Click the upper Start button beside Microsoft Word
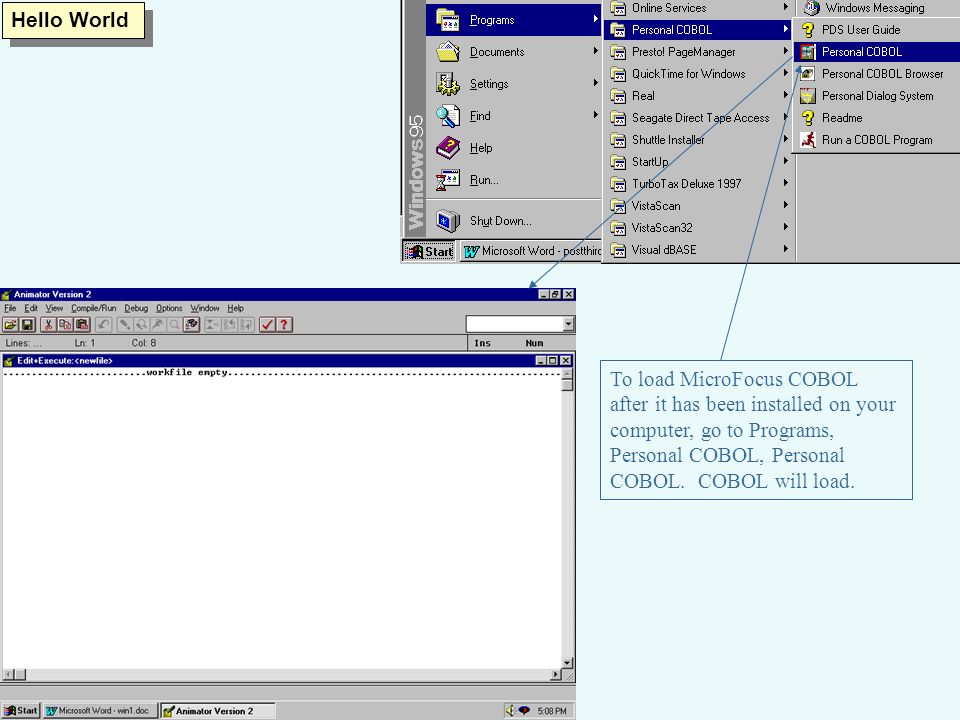 429,251
